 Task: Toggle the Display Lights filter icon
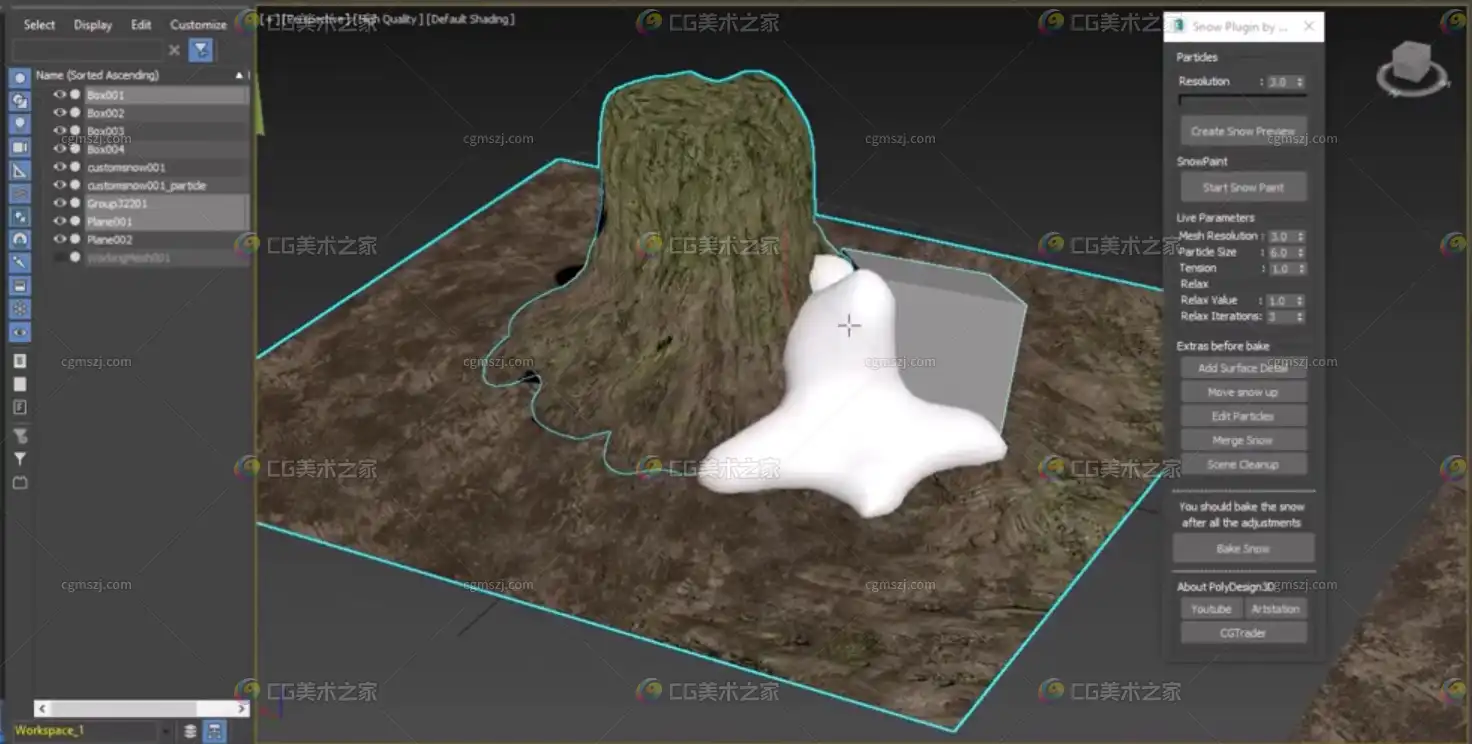coord(20,124)
